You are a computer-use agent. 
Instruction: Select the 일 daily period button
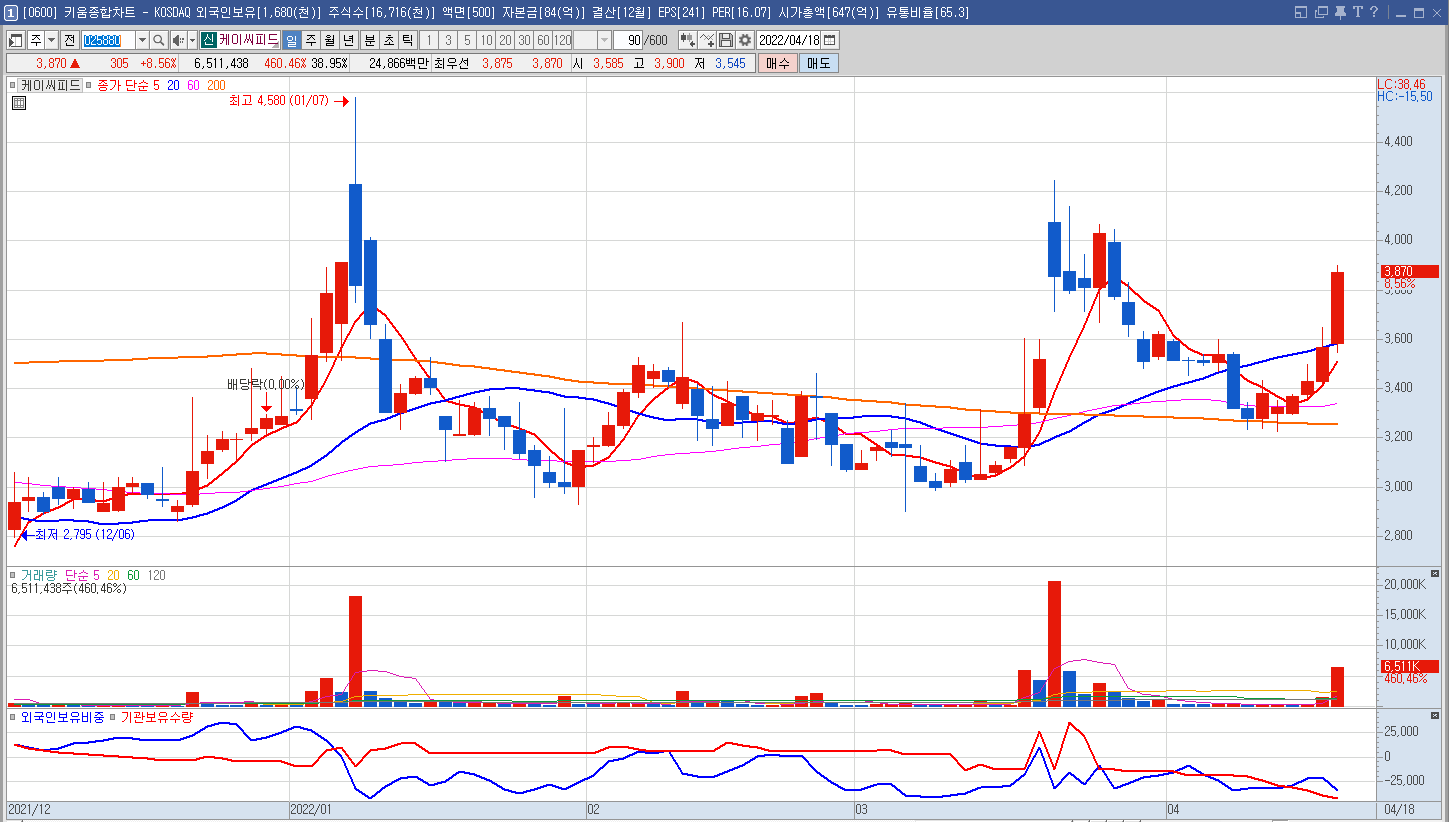(x=291, y=40)
